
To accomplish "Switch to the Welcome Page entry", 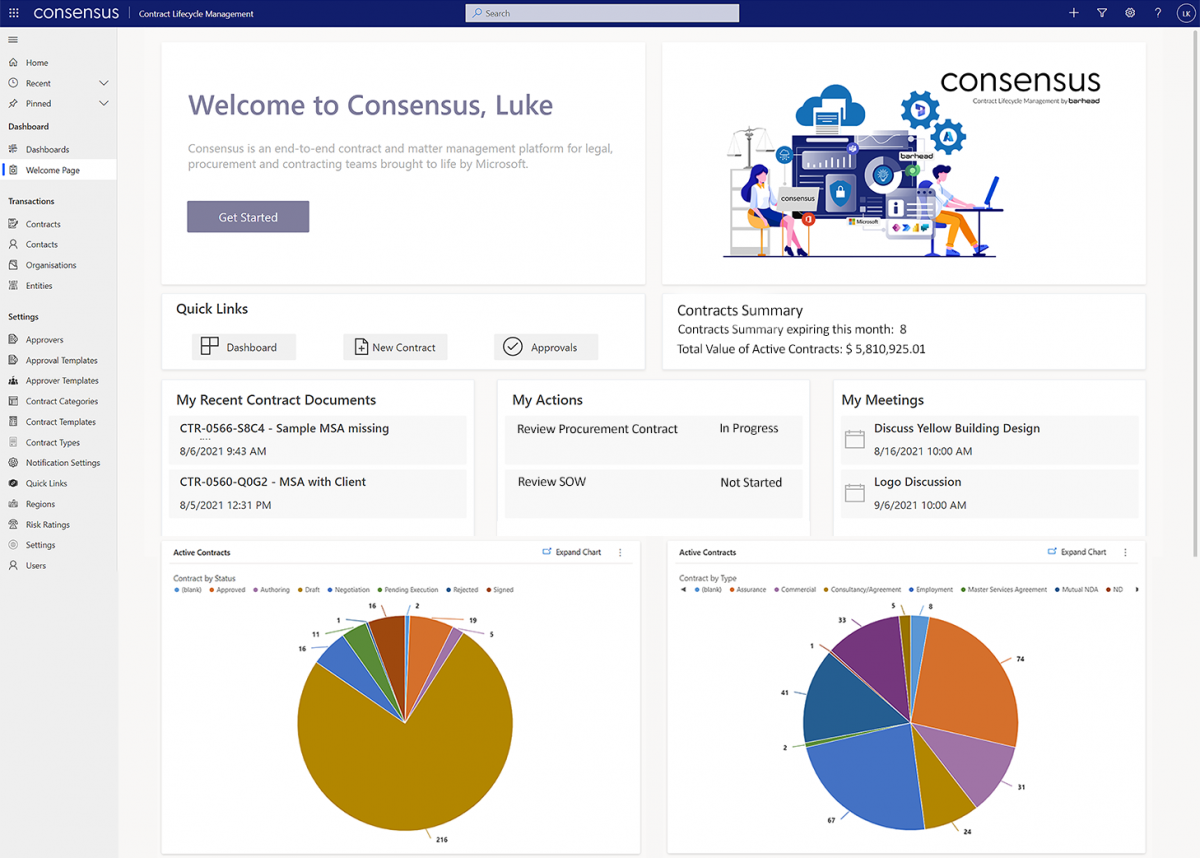I will coord(53,169).
